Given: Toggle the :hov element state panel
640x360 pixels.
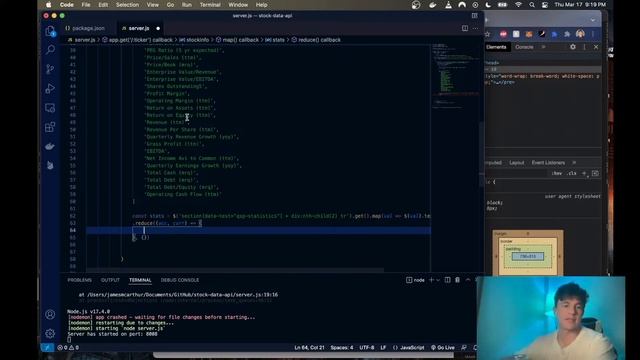Looking at the screenshot, I should 556,173.
